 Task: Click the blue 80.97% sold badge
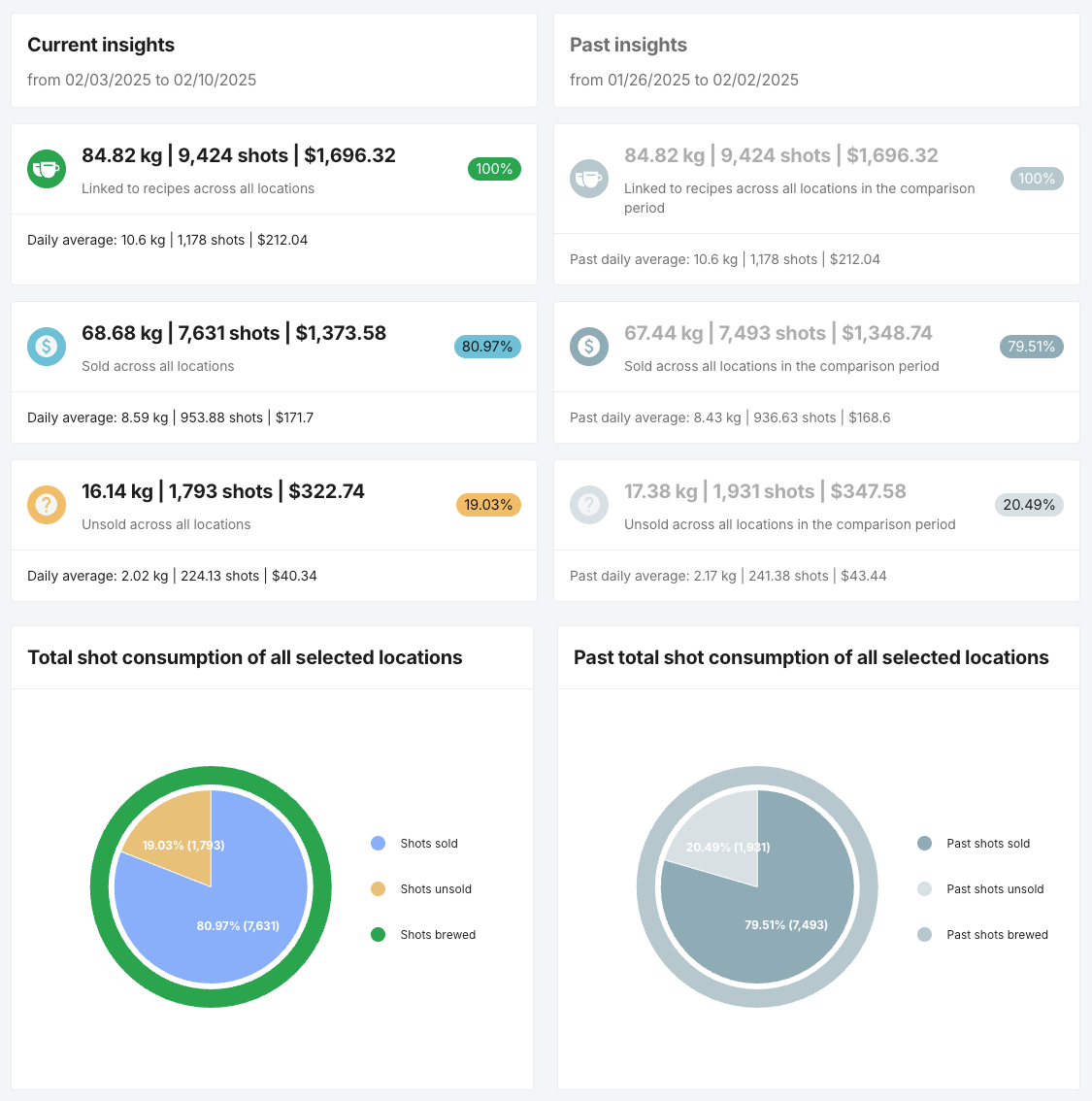pyautogui.click(x=487, y=347)
